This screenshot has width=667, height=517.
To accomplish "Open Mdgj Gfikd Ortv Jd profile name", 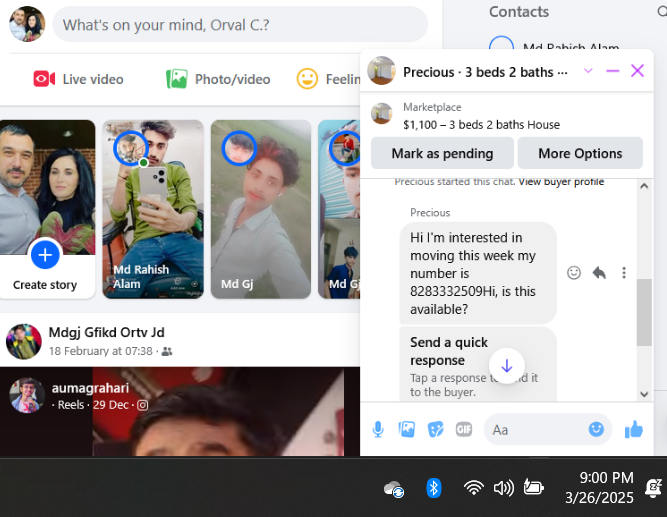I will [x=106, y=332].
